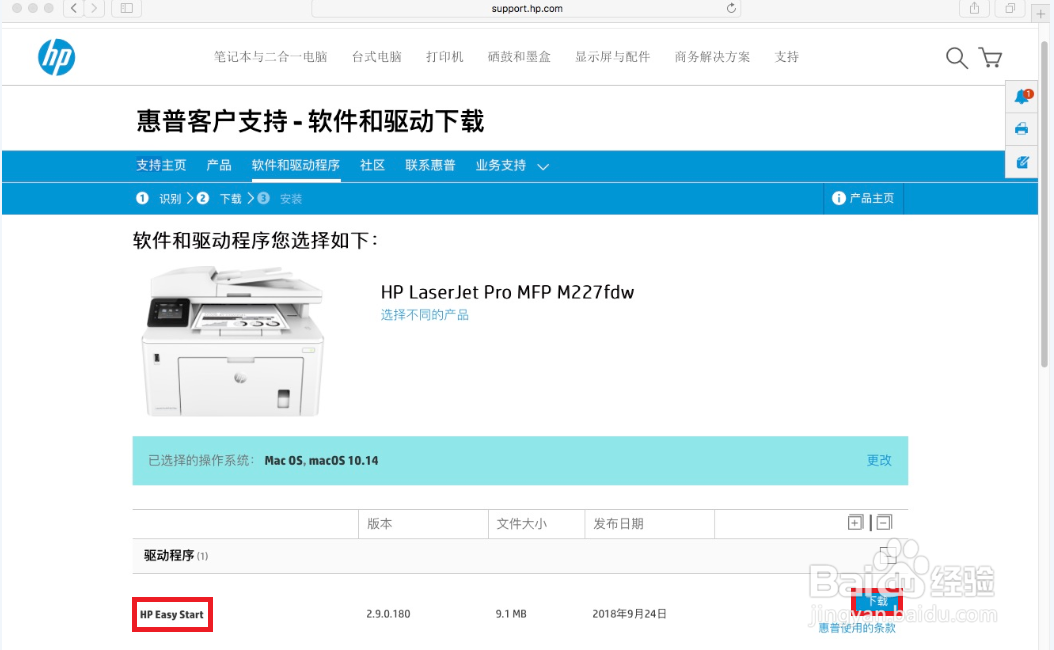The width and height of the screenshot is (1054, 650).
Task: Open 商务解决方案 menu
Action: point(712,57)
